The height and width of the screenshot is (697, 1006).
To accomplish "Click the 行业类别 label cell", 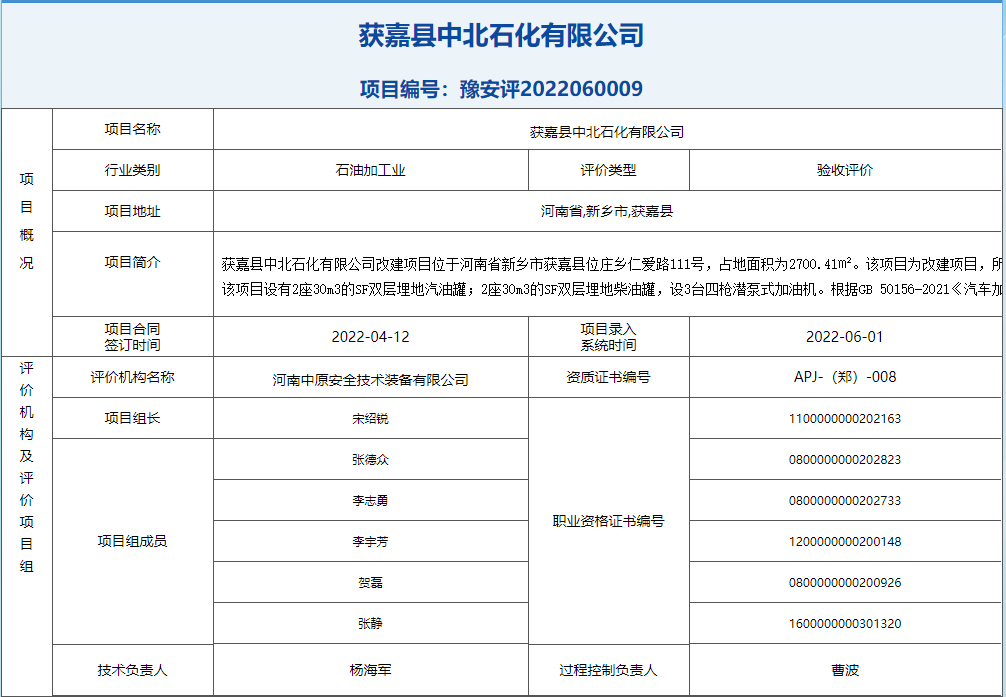I will (133, 170).
